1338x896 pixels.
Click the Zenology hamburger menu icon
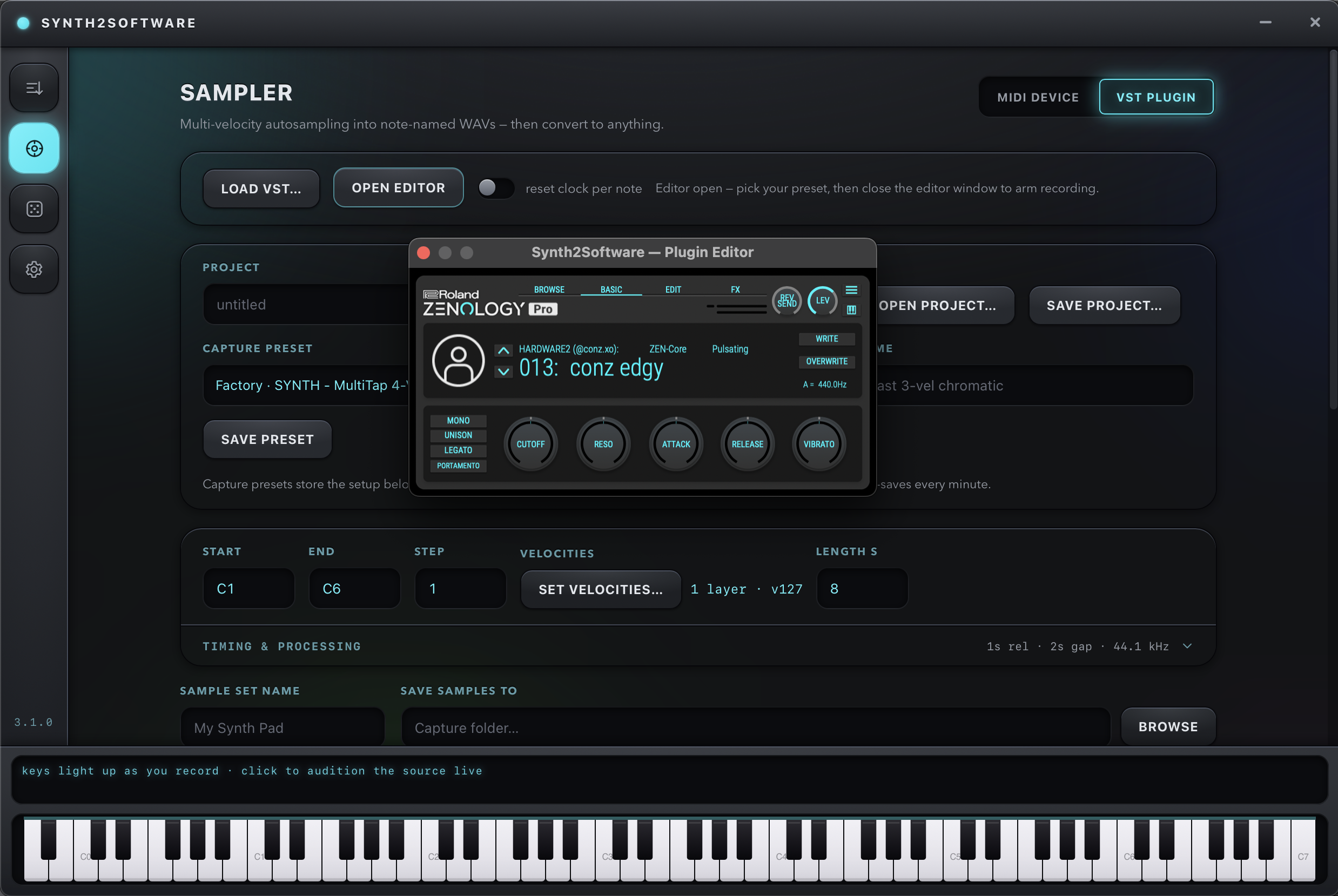coord(851,290)
